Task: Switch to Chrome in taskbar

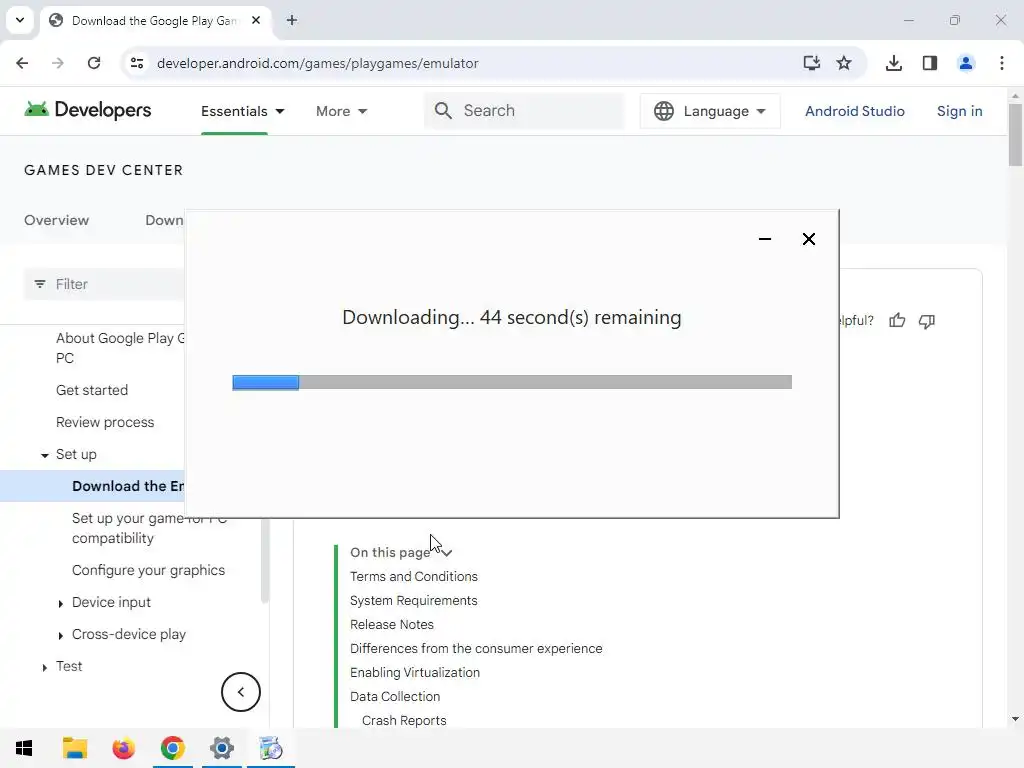Action: pyautogui.click(x=172, y=748)
